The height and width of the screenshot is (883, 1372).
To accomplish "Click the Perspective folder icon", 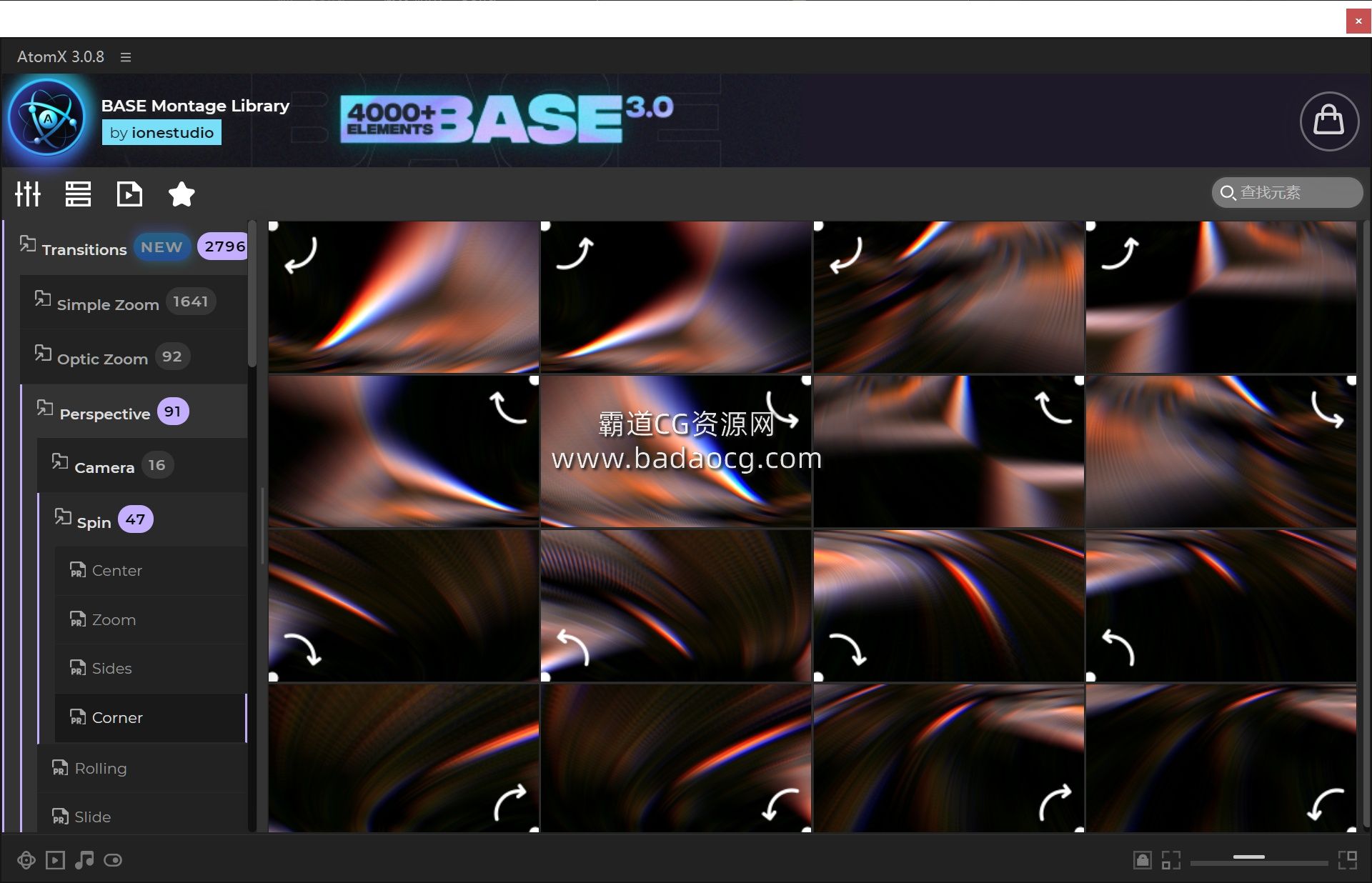I will coord(45,408).
